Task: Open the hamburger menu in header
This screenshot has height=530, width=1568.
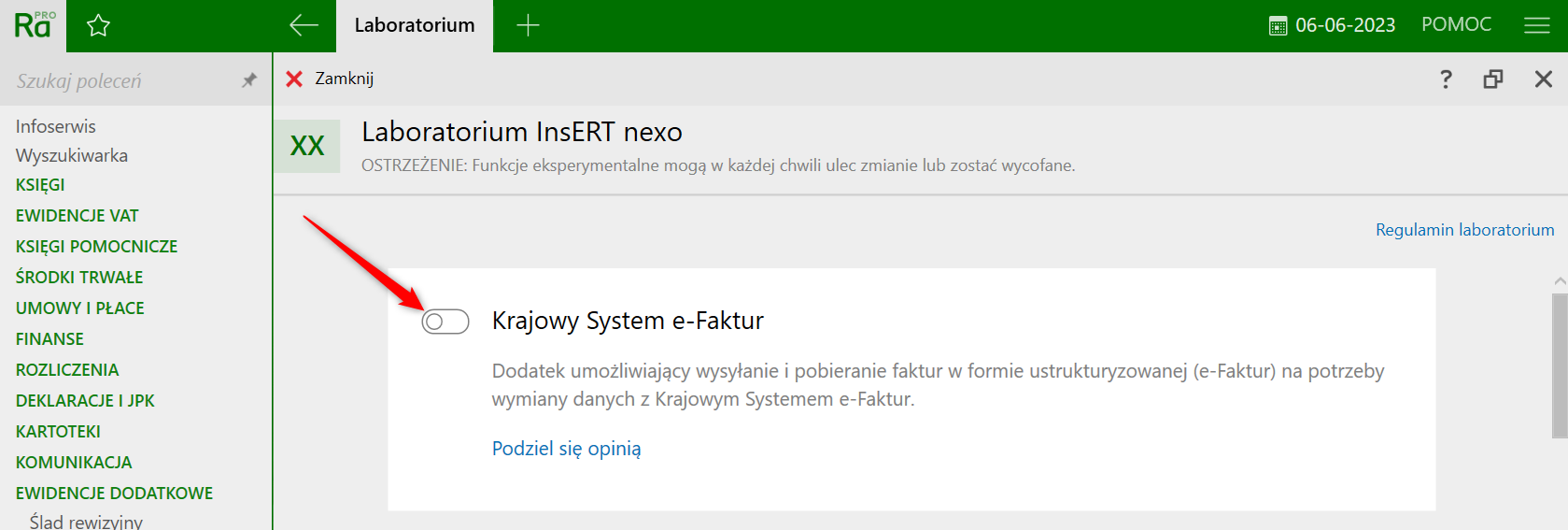Action: point(1536,25)
